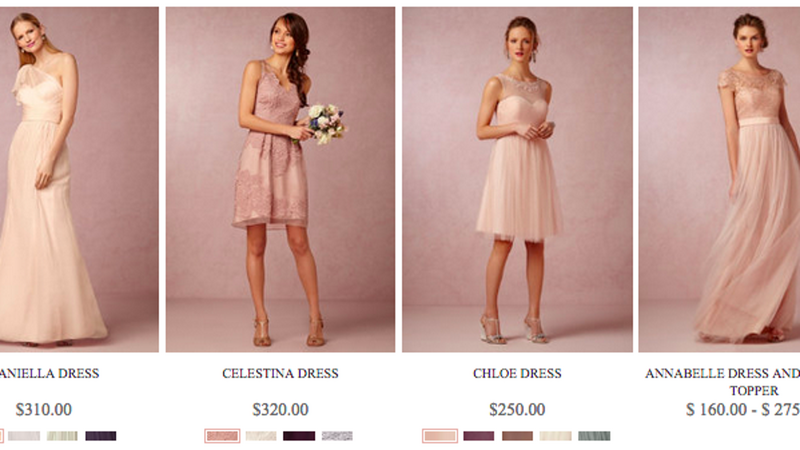The image size is (800, 450).
Task: Choose the cream swatch under Chloe Dress
Action: coord(556,436)
